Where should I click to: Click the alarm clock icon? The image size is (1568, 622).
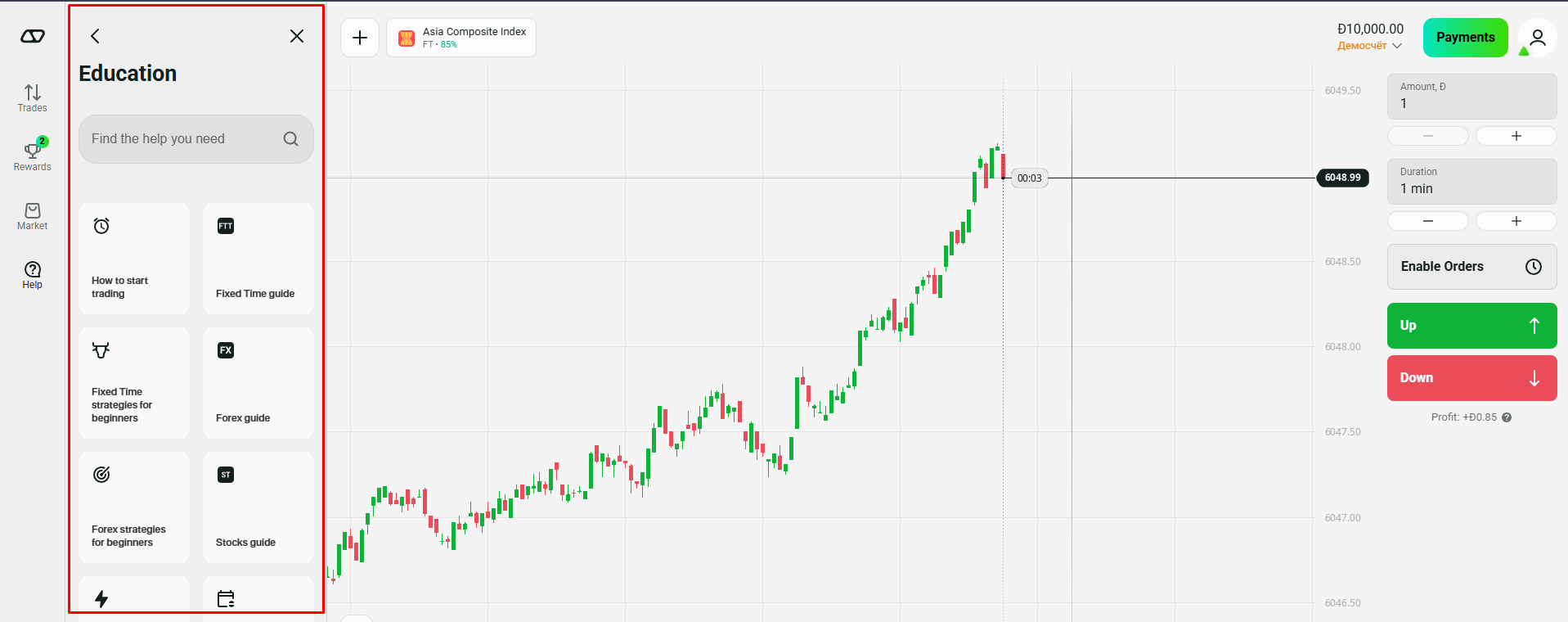pyautogui.click(x=101, y=226)
